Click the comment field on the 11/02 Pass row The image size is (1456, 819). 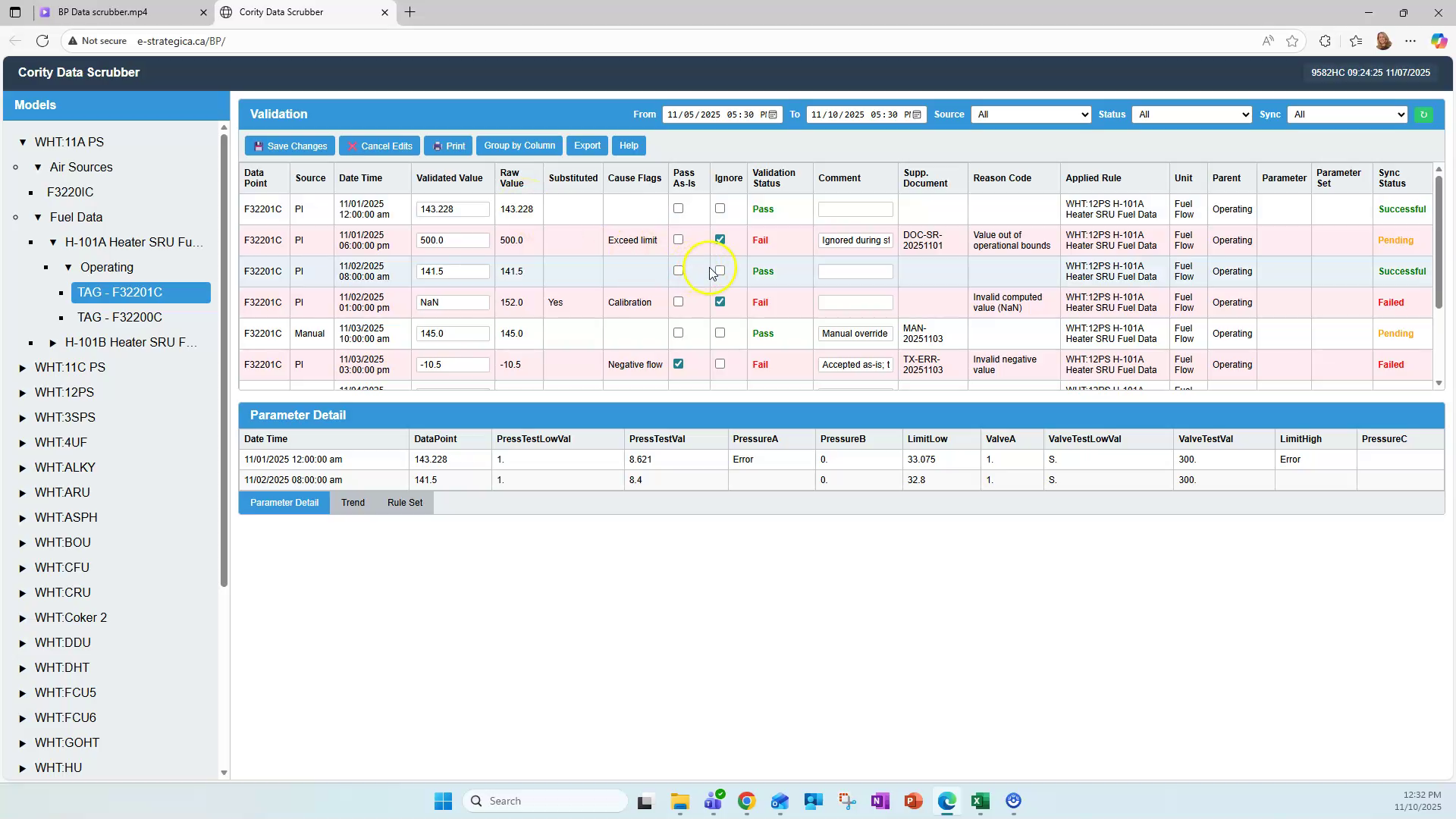click(855, 271)
